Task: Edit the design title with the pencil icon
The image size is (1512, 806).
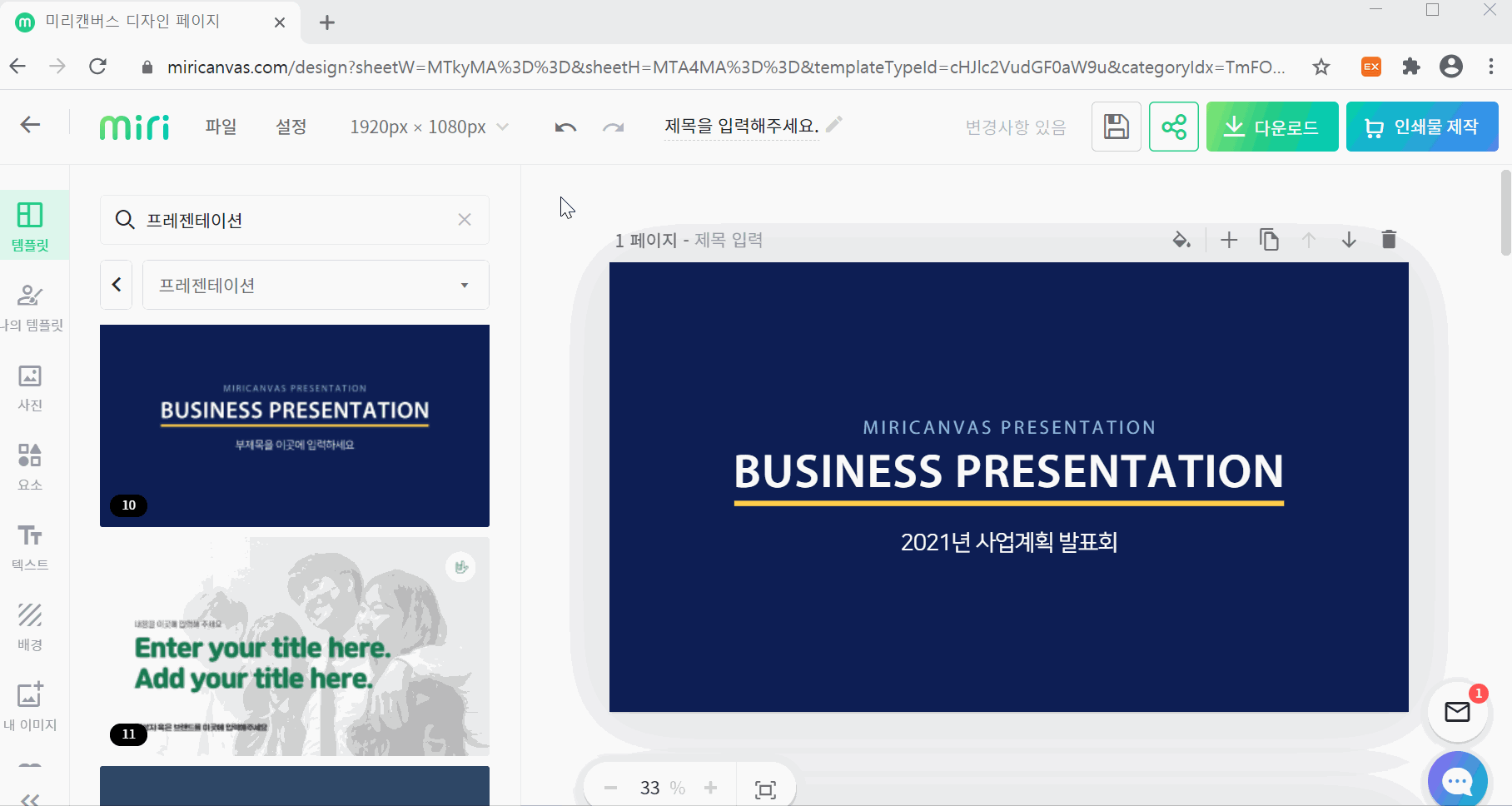Action: point(834,124)
